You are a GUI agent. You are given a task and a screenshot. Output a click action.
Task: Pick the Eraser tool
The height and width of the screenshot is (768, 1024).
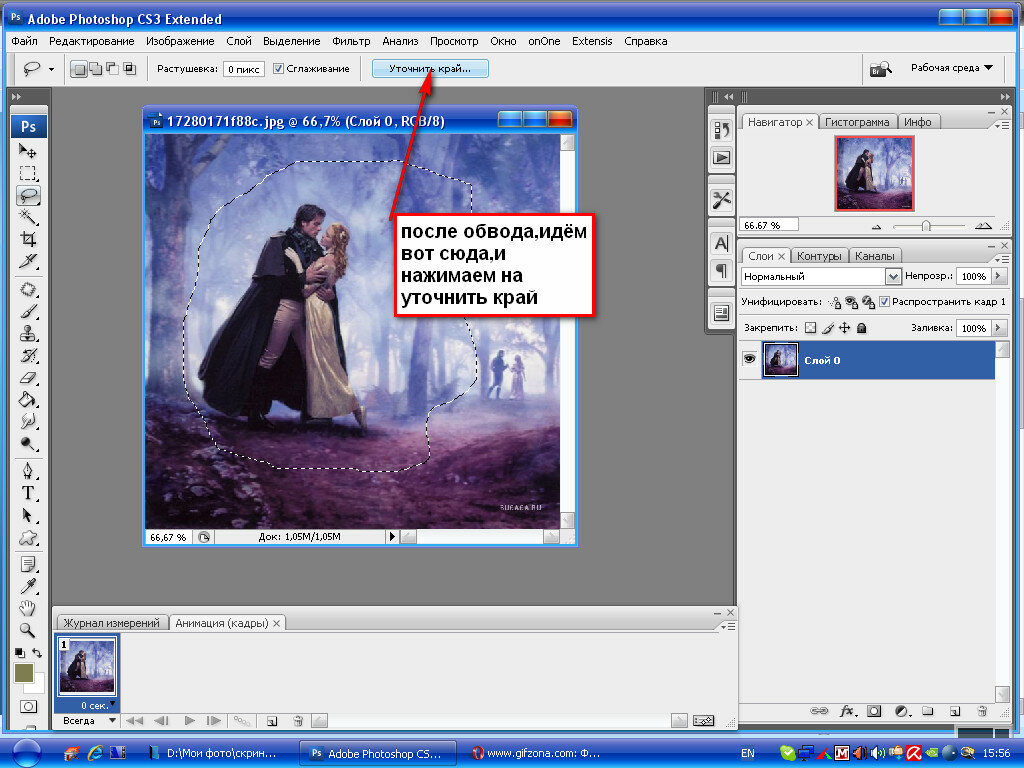click(29, 377)
